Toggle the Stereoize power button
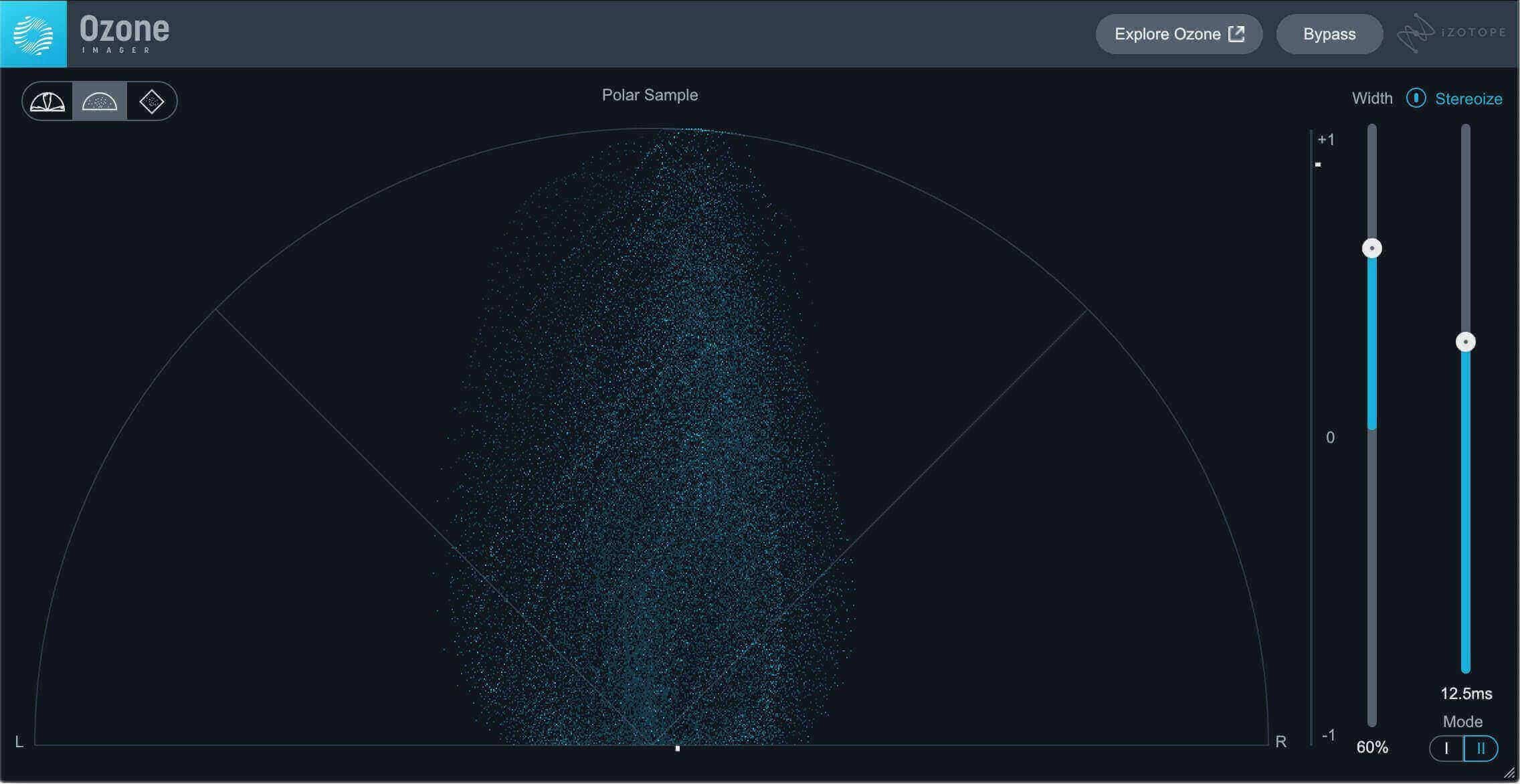1520x784 pixels. click(1416, 98)
